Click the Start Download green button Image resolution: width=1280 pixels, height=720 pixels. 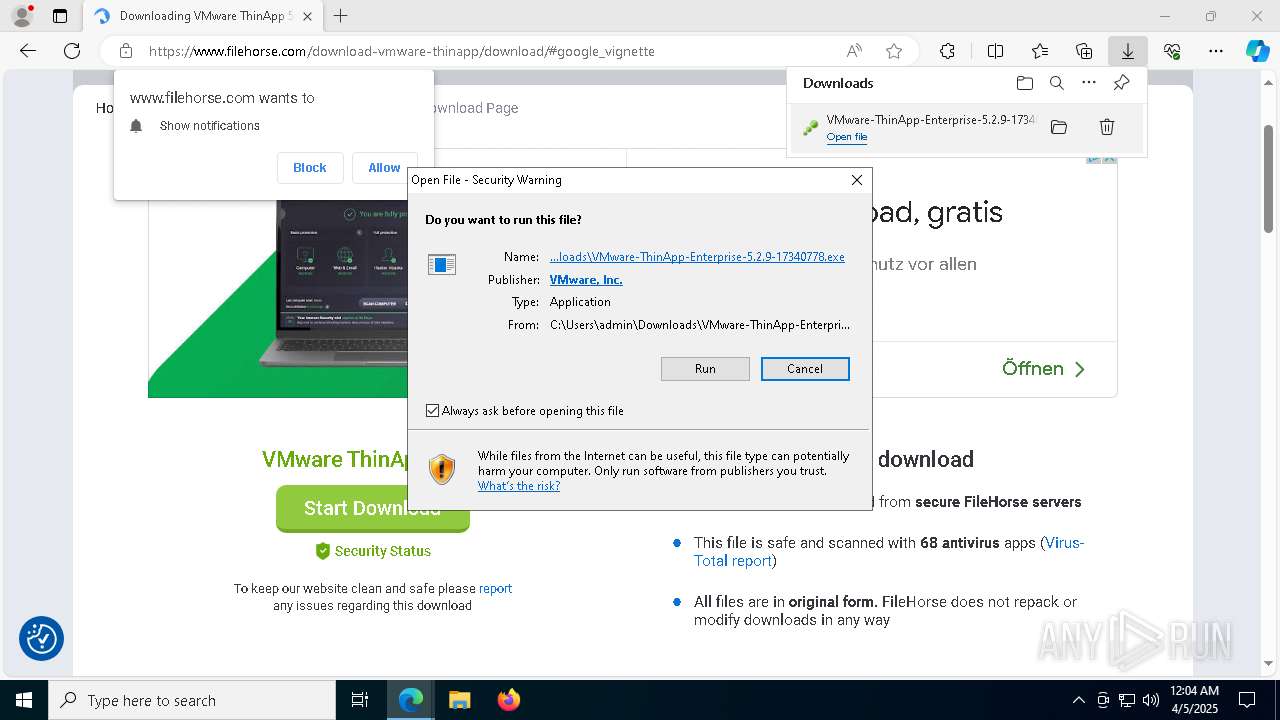[372, 509]
